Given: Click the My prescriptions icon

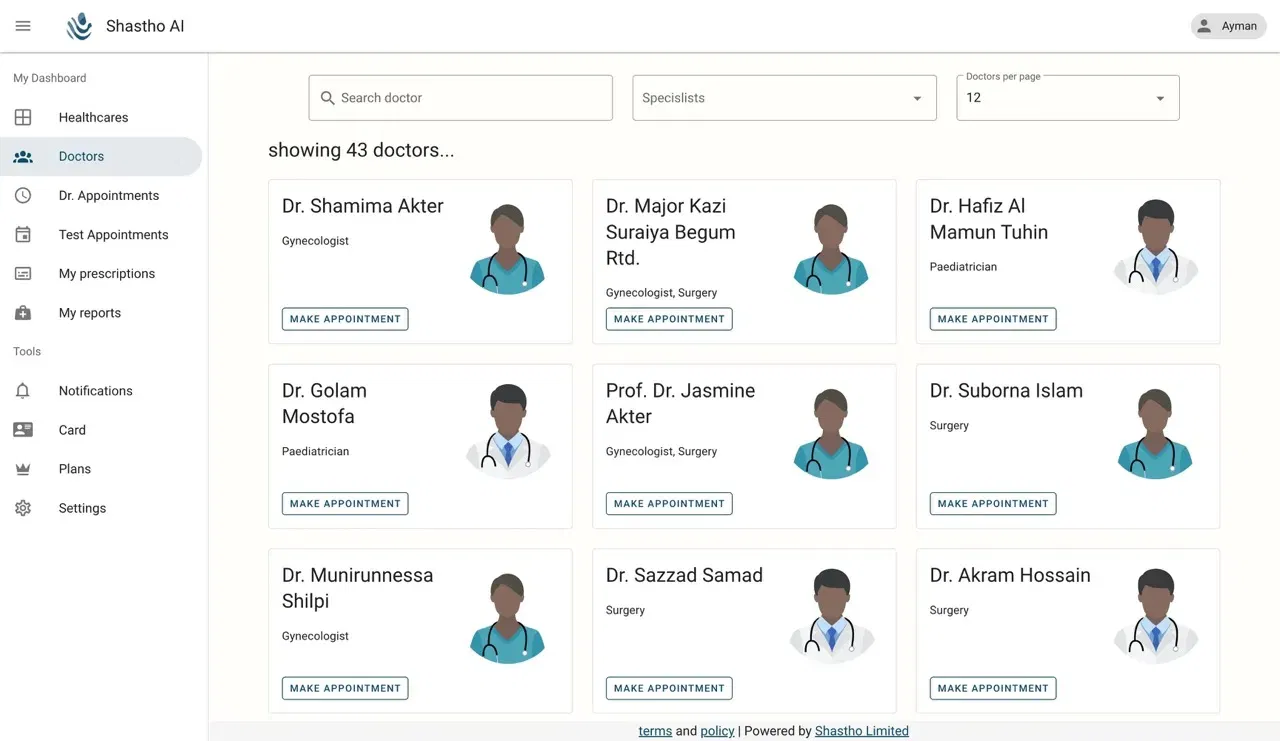Looking at the screenshot, I should point(23,274).
